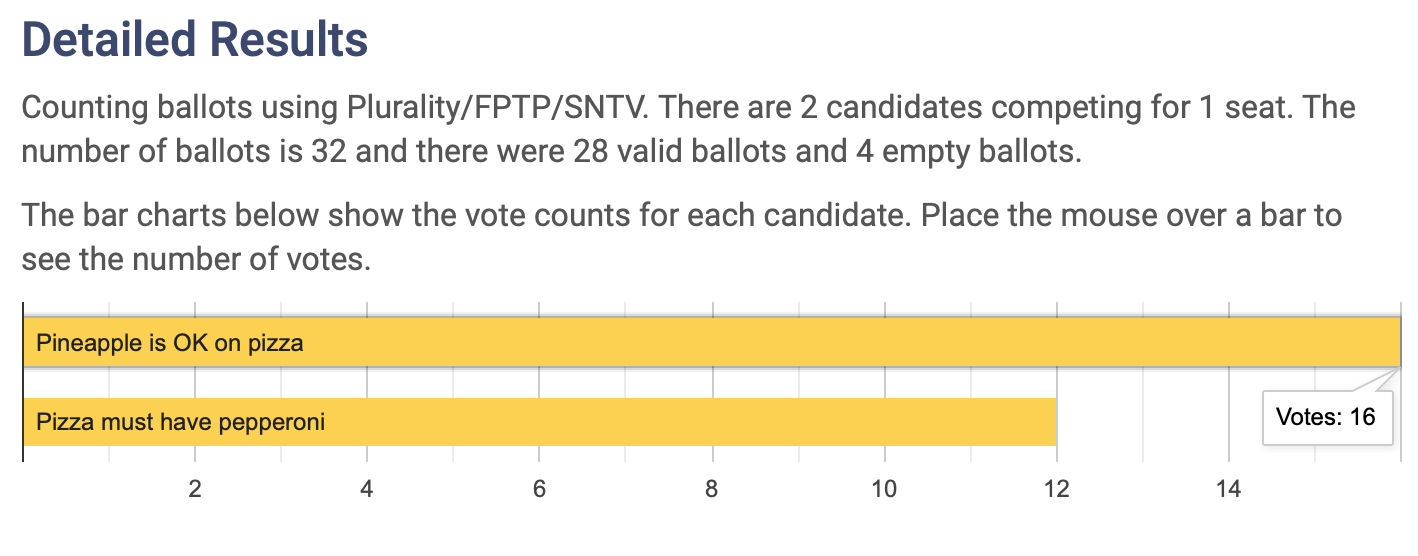
Task: Click axis label 8
Action: coord(712,489)
